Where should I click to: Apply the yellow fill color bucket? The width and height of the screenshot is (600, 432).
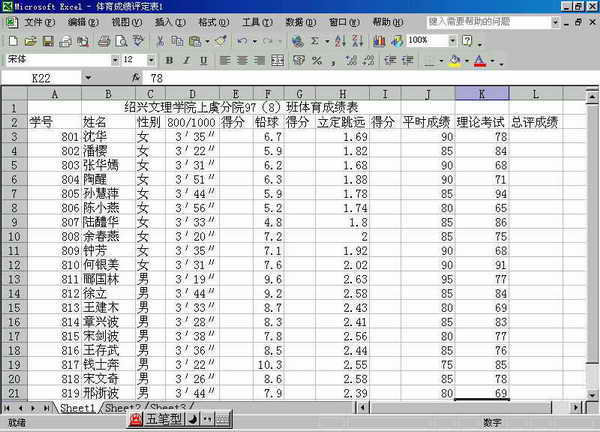pyautogui.click(x=453, y=60)
